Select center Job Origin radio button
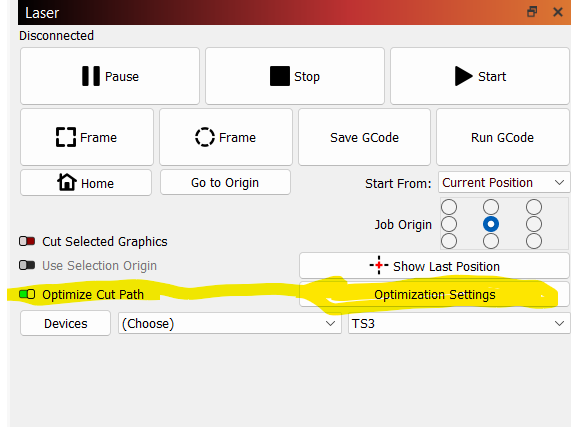The width and height of the screenshot is (571, 427). pos(491,224)
